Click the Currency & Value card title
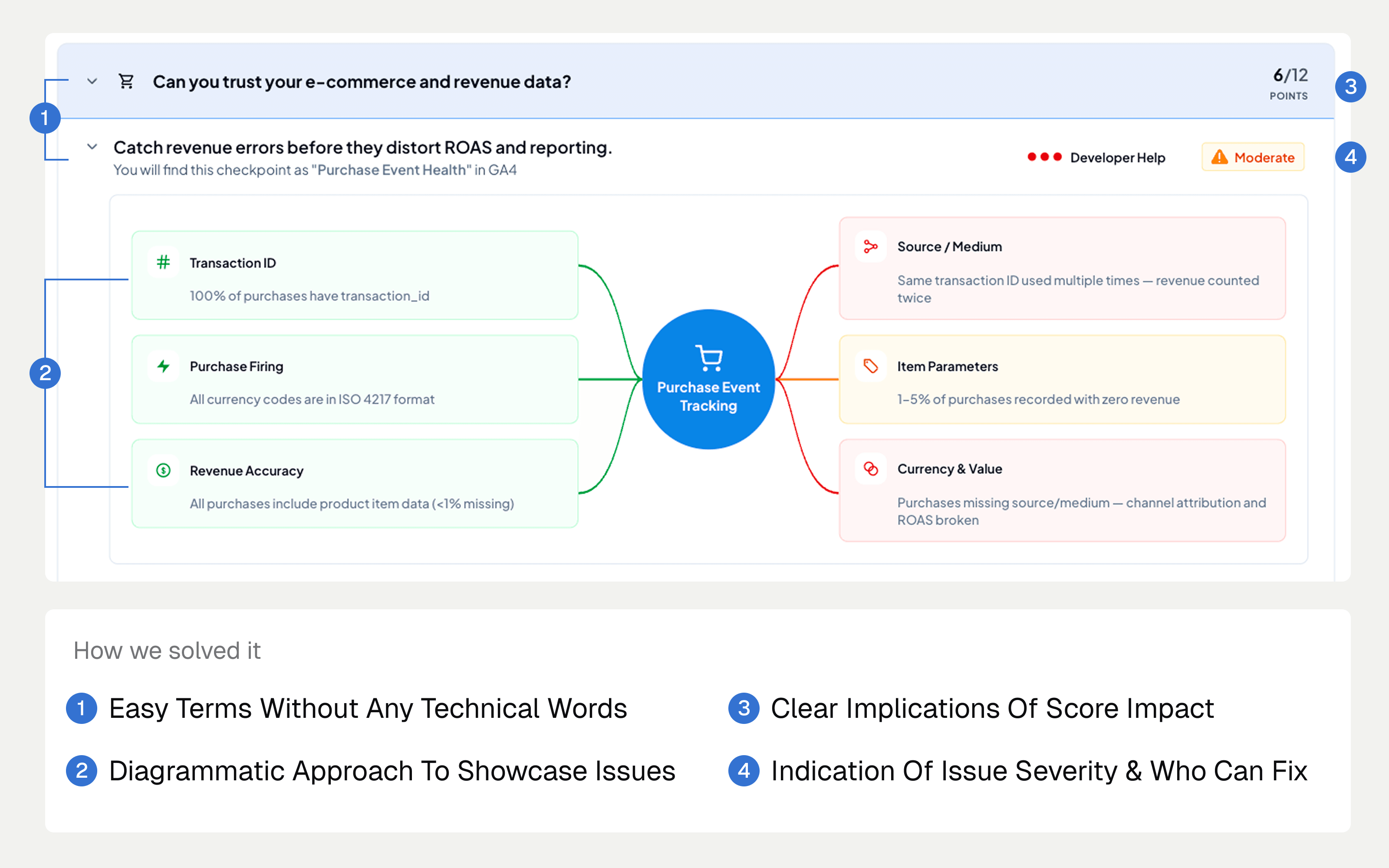Viewport: 1389px width, 868px height. (949, 469)
